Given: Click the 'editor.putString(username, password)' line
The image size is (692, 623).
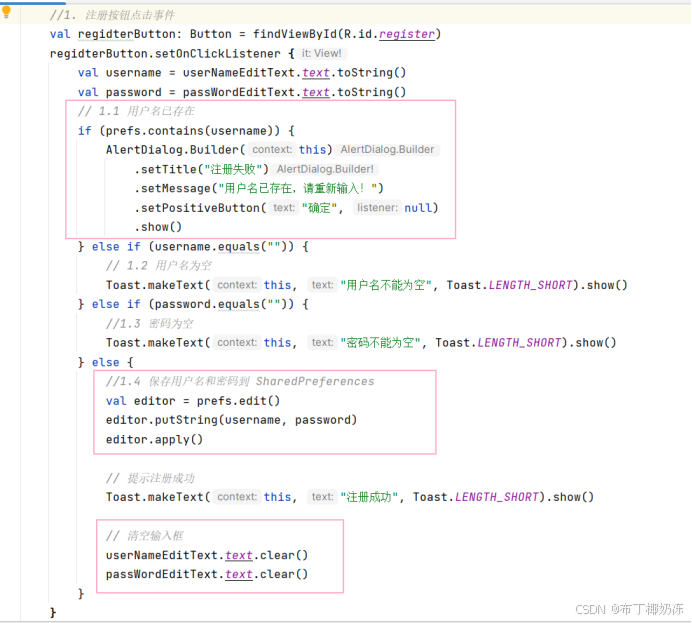Looking at the screenshot, I should 231,420.
